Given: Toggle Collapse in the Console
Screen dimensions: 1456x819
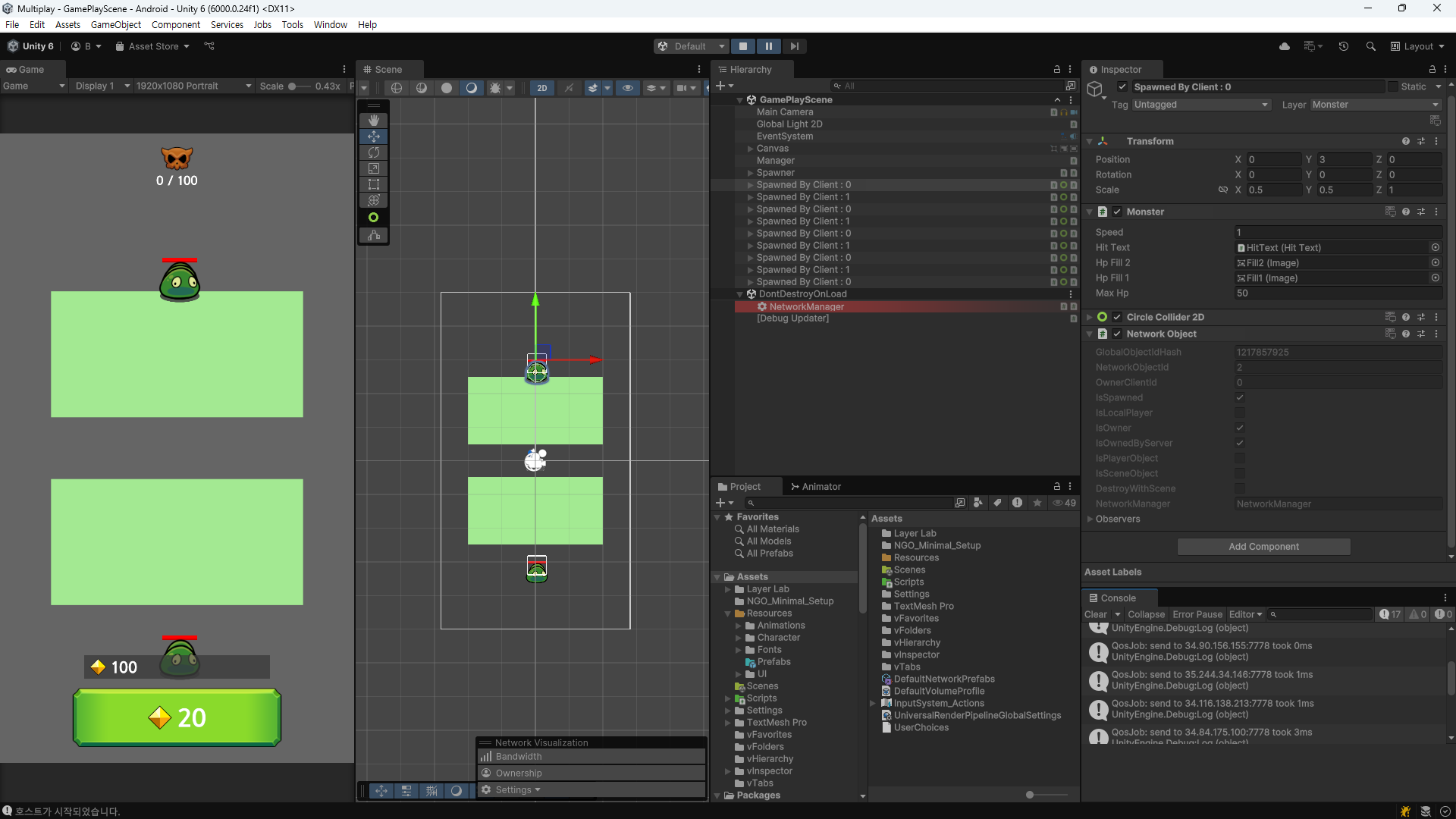Looking at the screenshot, I should pyautogui.click(x=1146, y=615).
